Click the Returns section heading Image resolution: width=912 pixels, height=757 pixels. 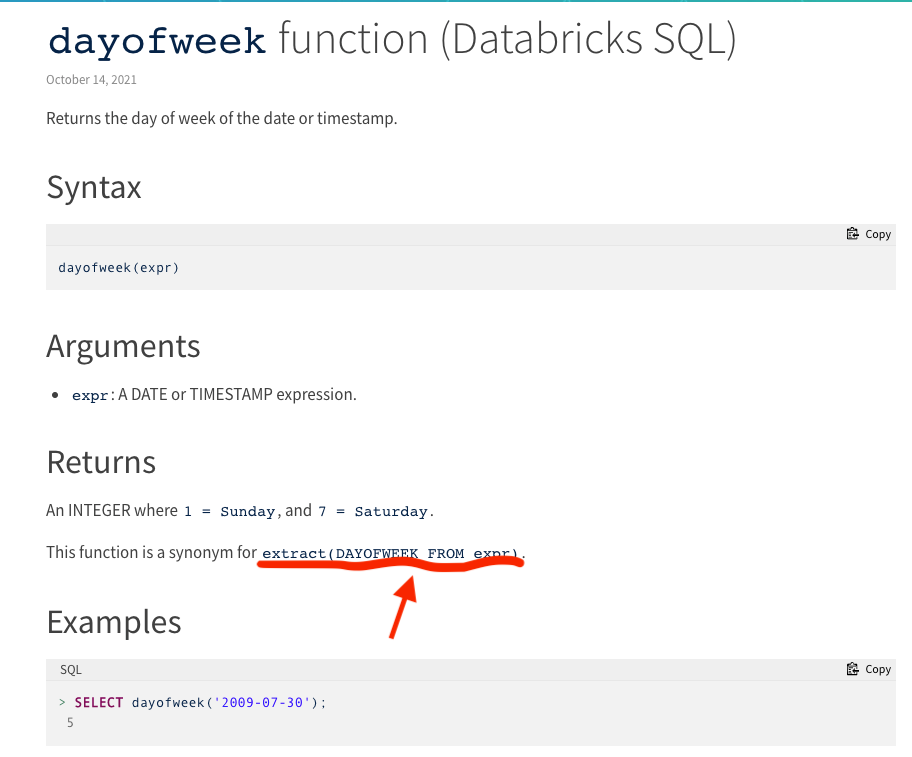point(101,462)
